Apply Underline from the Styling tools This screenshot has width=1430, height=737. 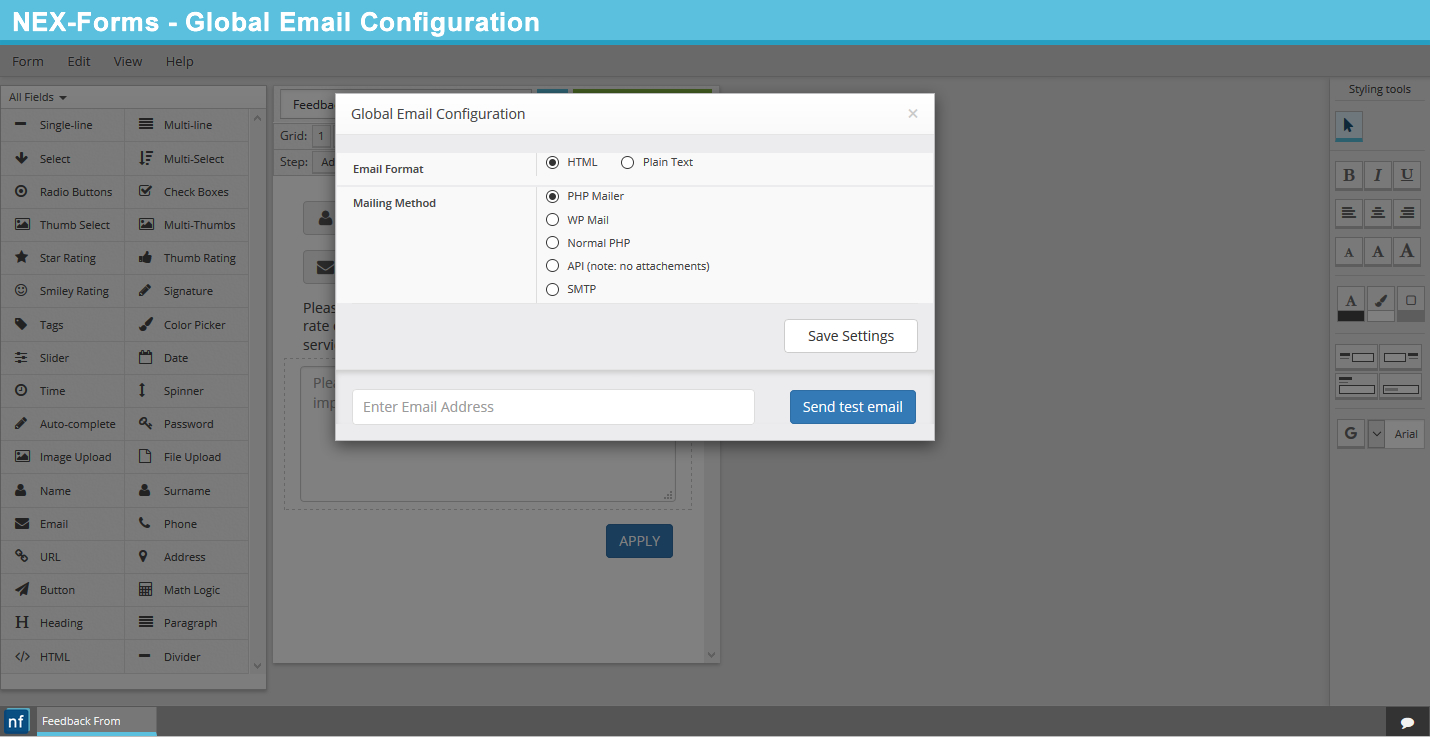(1407, 174)
